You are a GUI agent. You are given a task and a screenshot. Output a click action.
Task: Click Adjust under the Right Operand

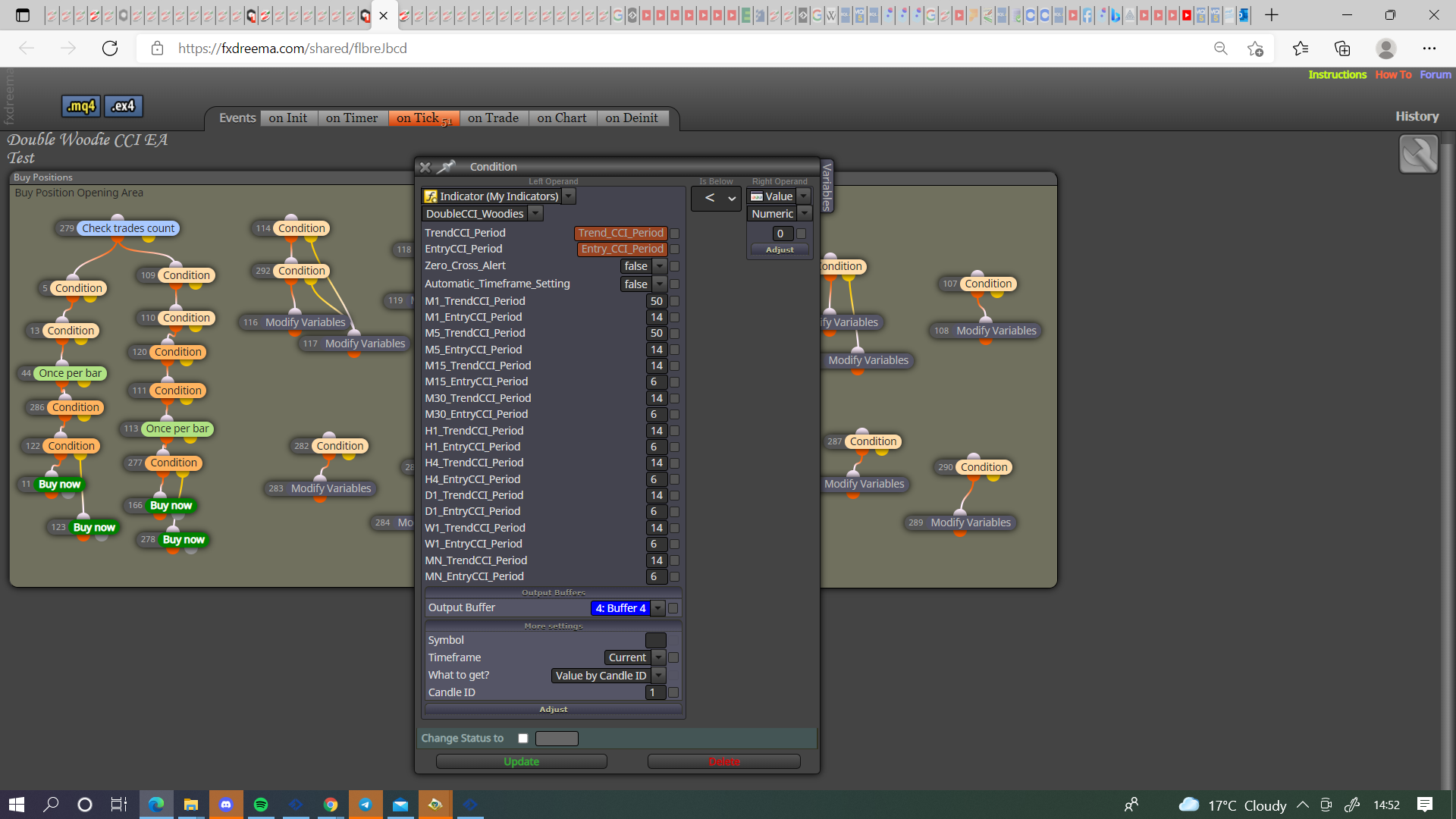pyautogui.click(x=780, y=249)
